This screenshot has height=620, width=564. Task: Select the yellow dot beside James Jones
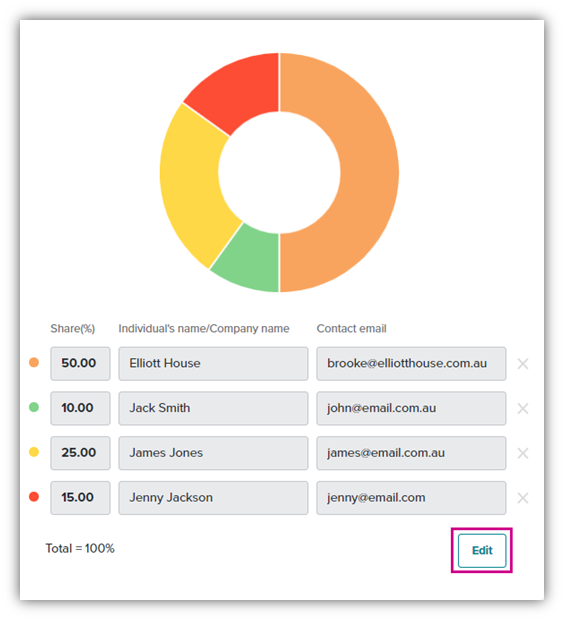[x=34, y=452]
